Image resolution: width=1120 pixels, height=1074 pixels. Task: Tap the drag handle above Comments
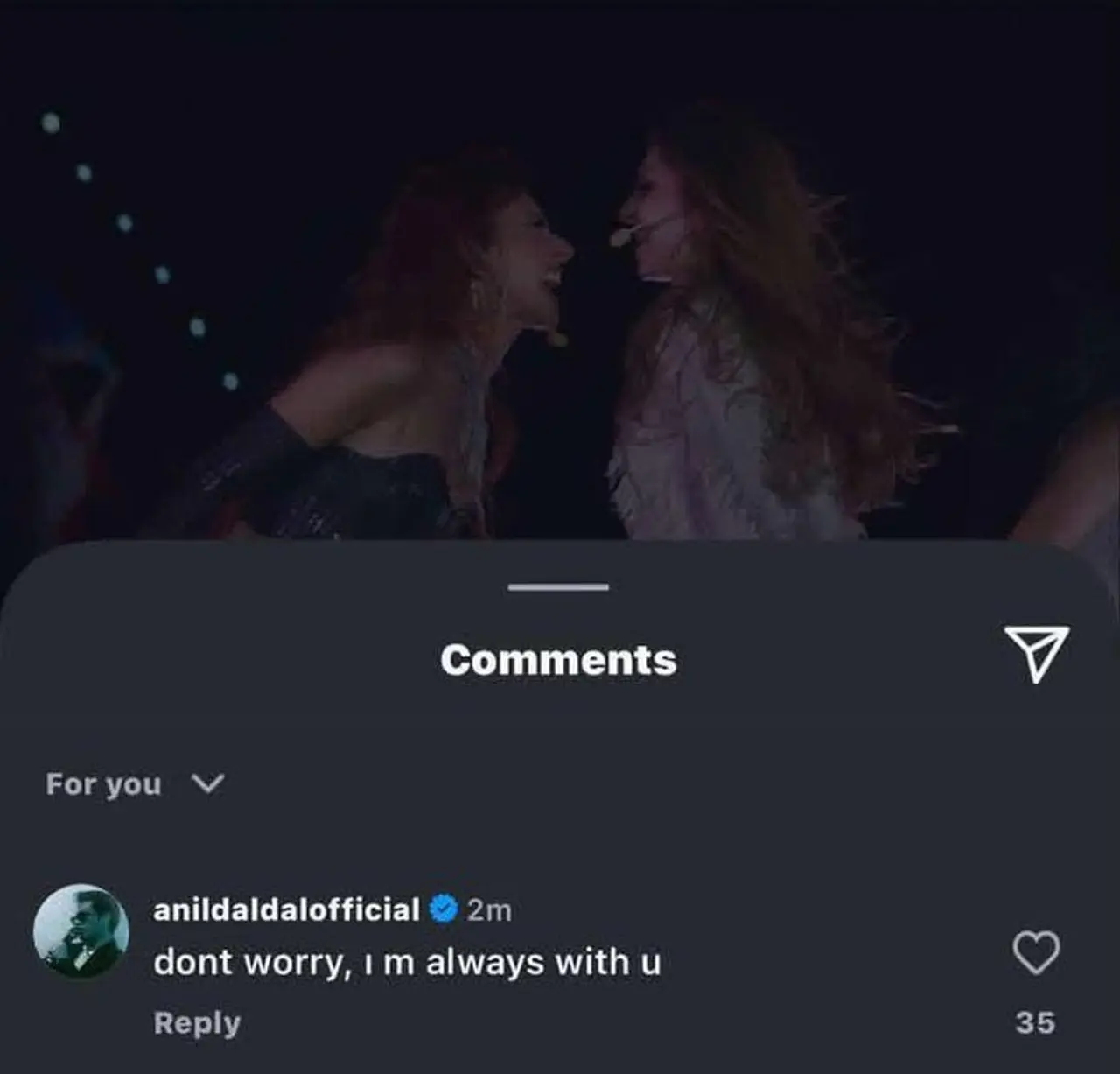pyautogui.click(x=558, y=586)
